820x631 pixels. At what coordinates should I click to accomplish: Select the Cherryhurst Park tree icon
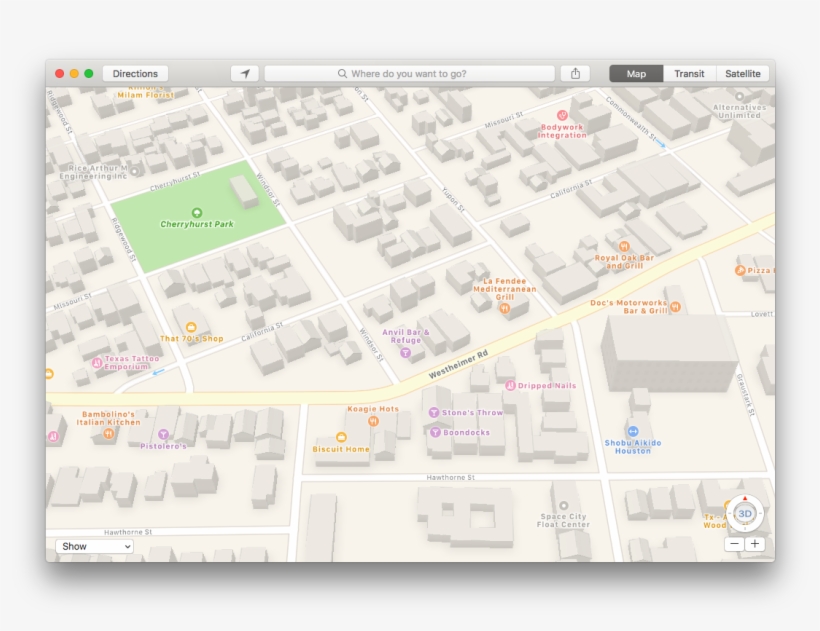pos(198,212)
